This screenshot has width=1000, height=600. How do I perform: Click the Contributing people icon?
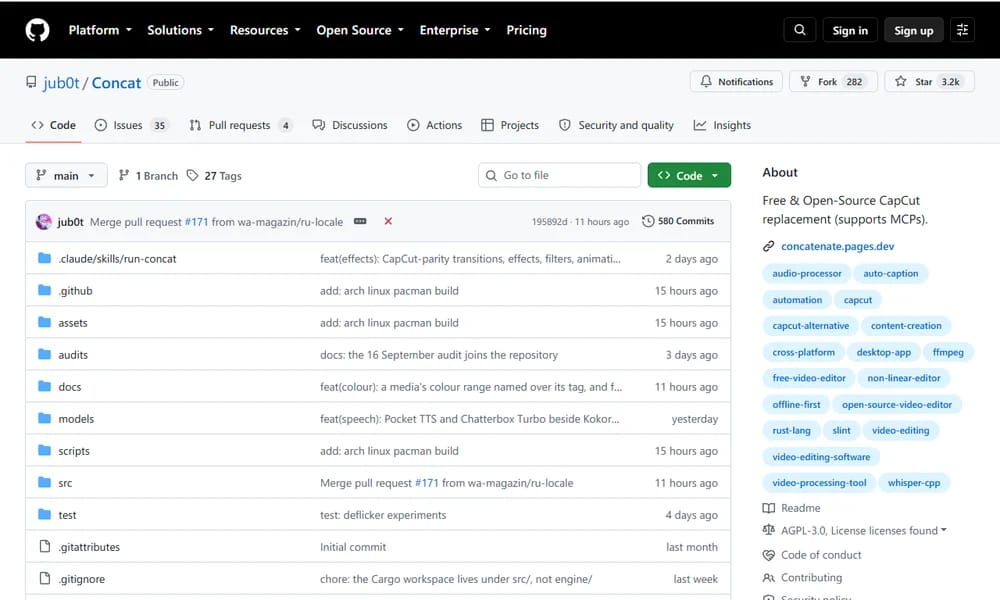[768, 578]
